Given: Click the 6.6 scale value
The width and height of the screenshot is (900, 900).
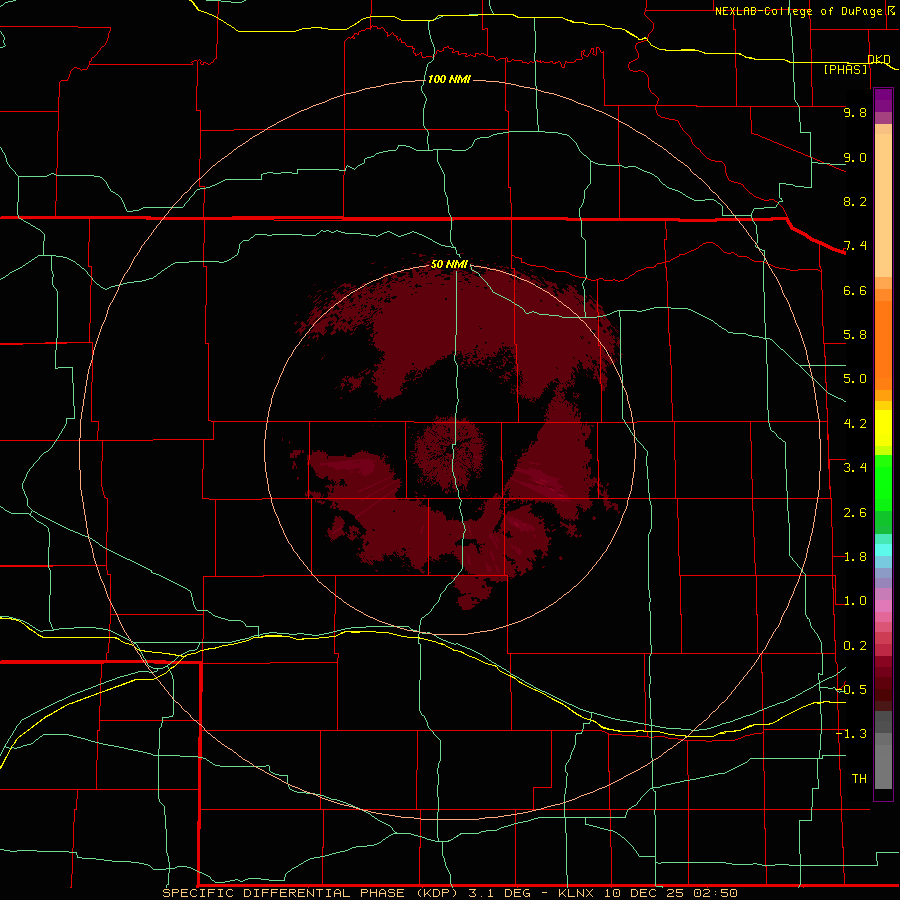Looking at the screenshot, I should click(x=855, y=290).
